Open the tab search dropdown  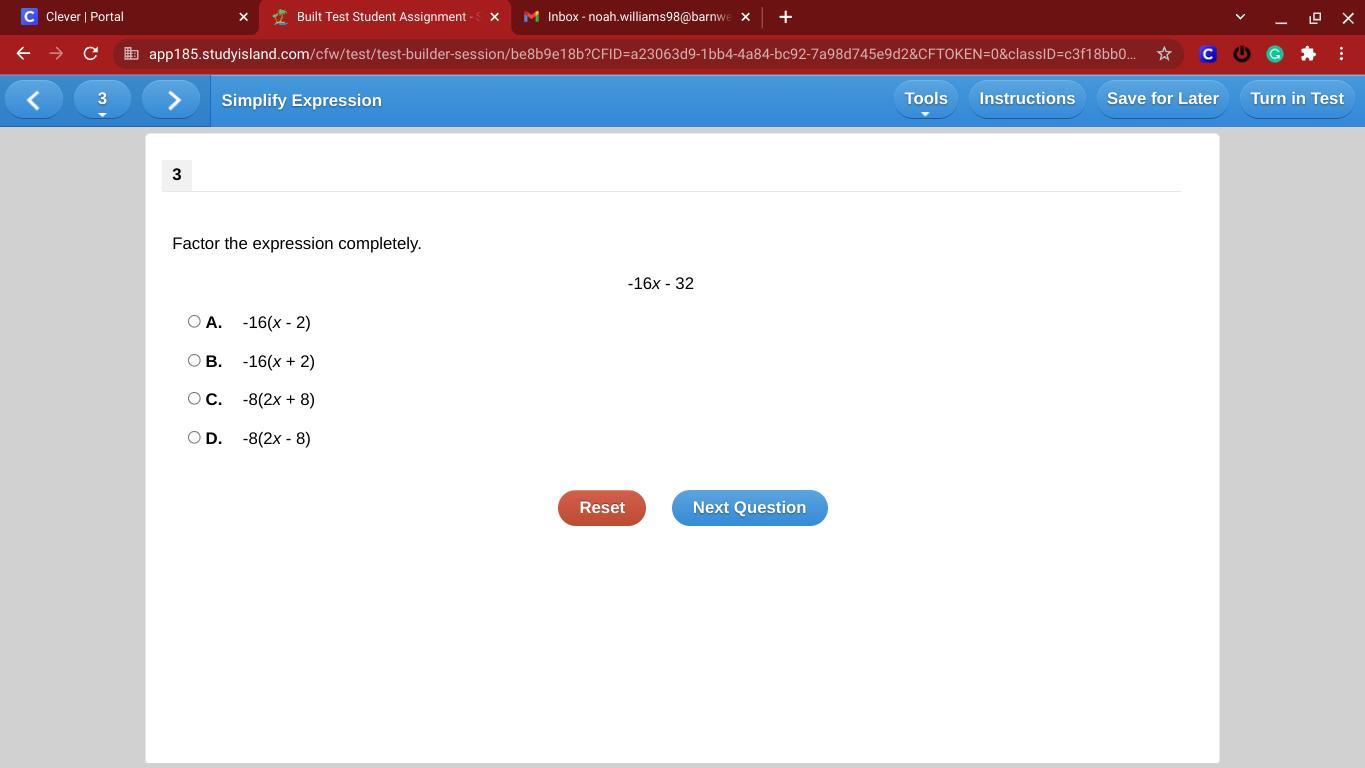[1240, 17]
